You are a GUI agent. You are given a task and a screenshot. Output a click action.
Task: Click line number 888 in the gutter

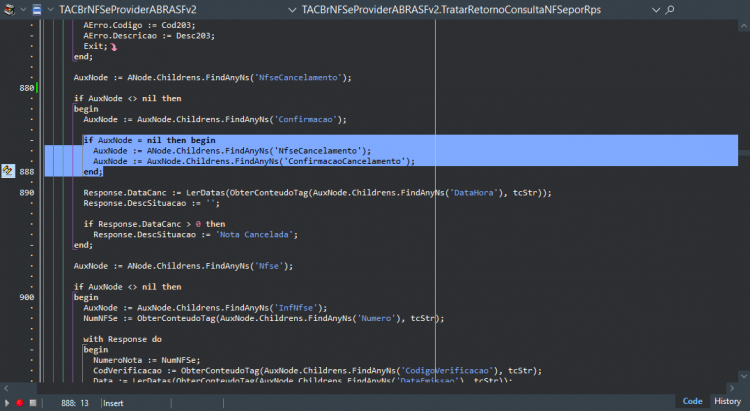click(x=27, y=172)
